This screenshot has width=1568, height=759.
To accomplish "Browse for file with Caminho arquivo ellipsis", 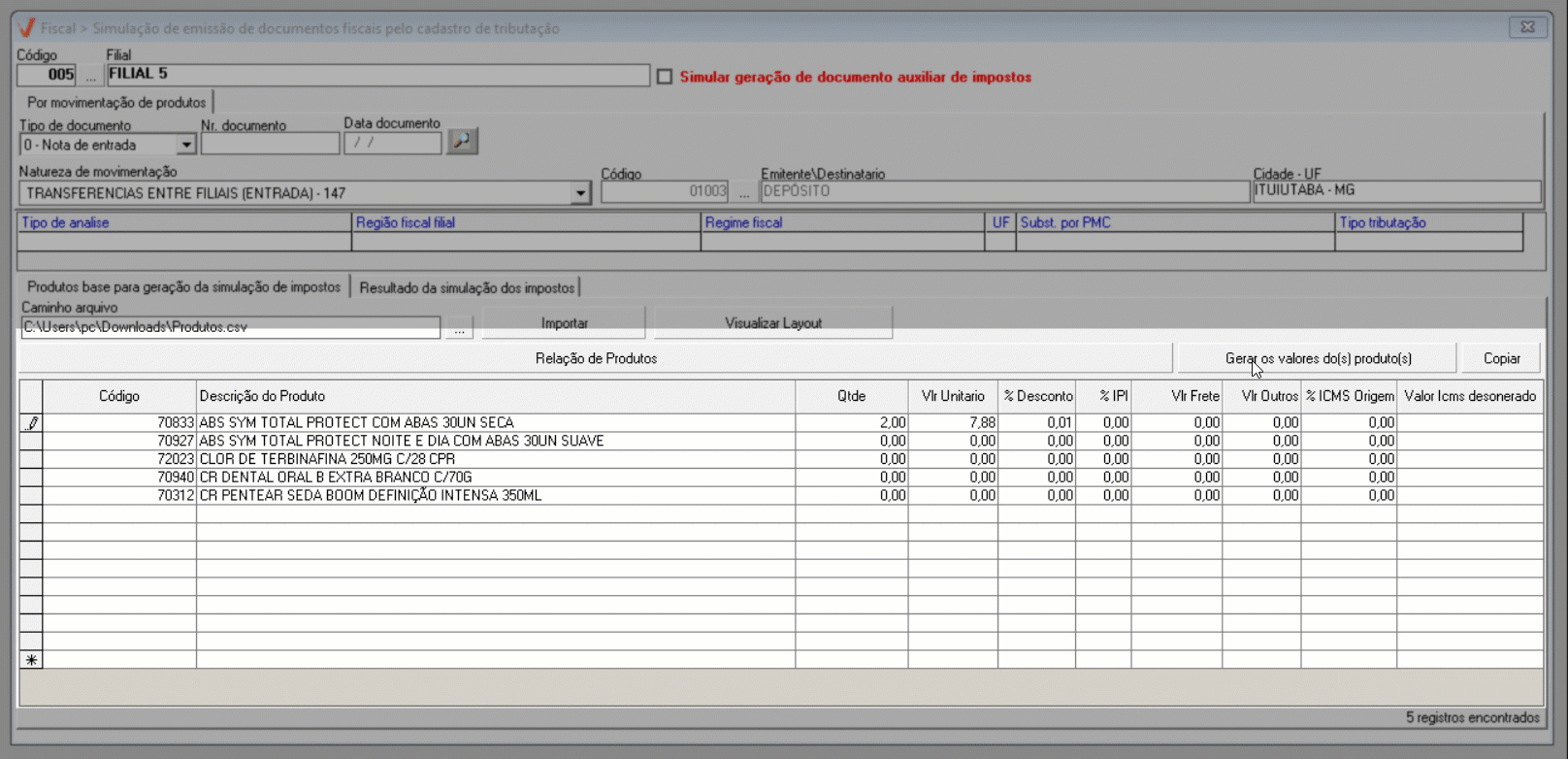I will tap(459, 328).
